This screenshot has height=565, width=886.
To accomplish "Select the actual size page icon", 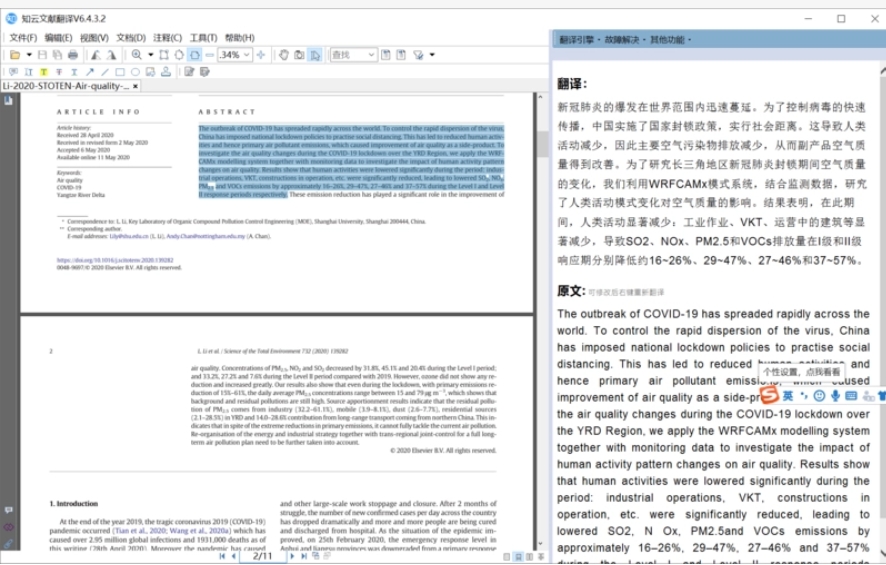I will pos(164,55).
